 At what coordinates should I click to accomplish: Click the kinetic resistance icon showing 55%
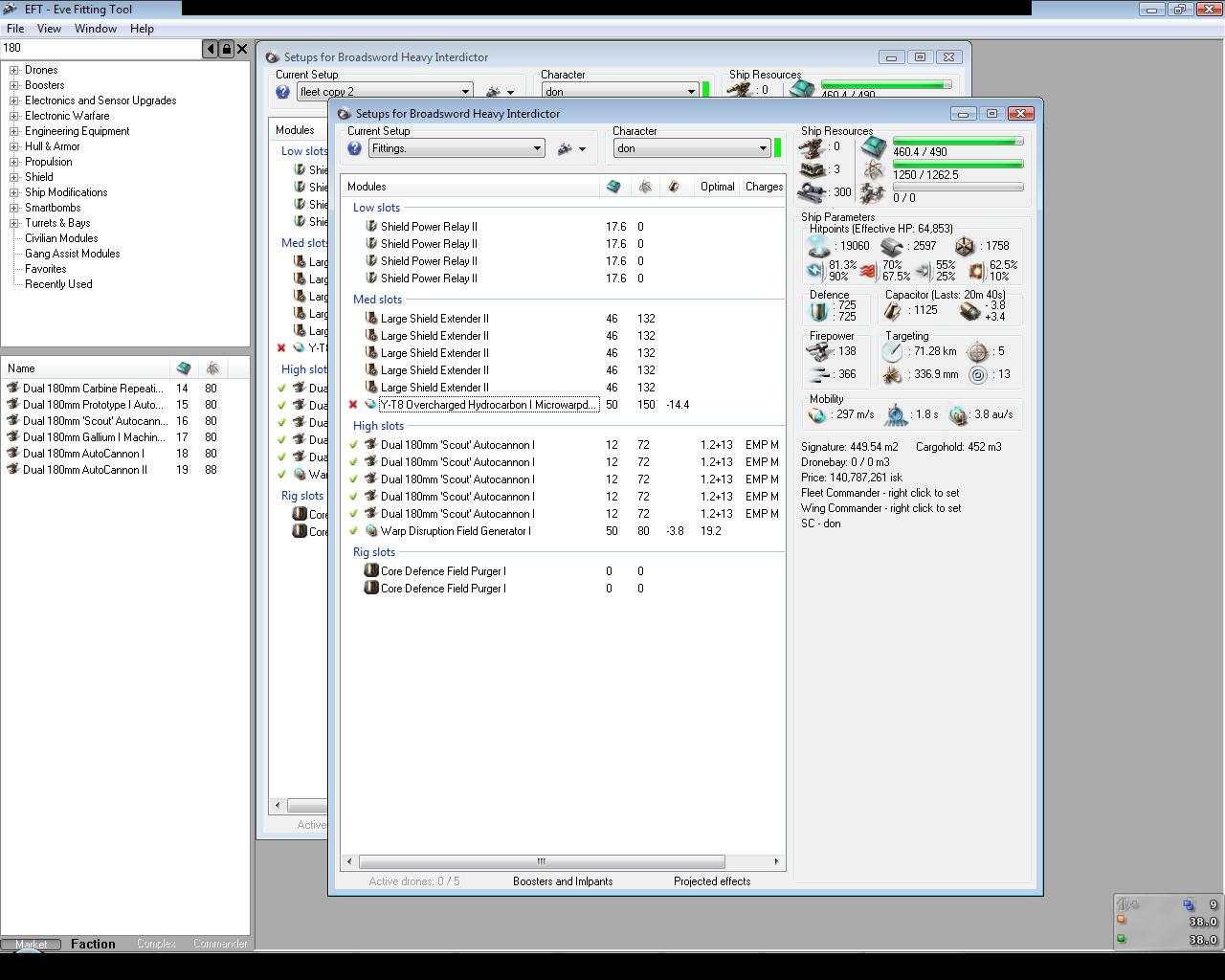[923, 271]
